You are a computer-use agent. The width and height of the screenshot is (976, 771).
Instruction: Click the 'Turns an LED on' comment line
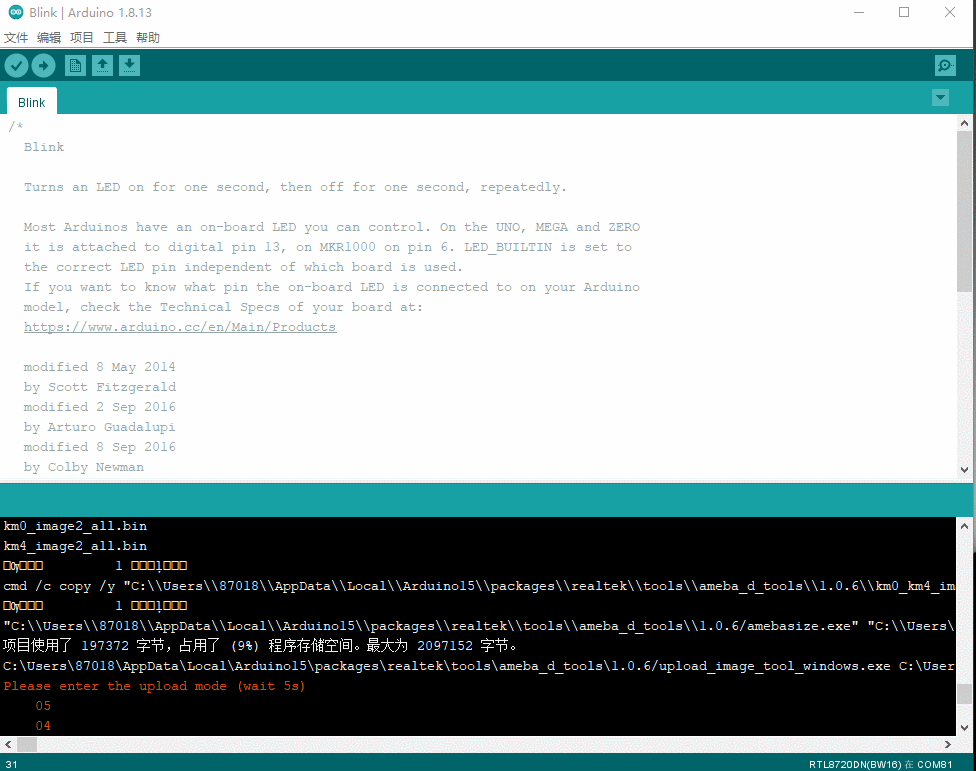tap(295, 187)
